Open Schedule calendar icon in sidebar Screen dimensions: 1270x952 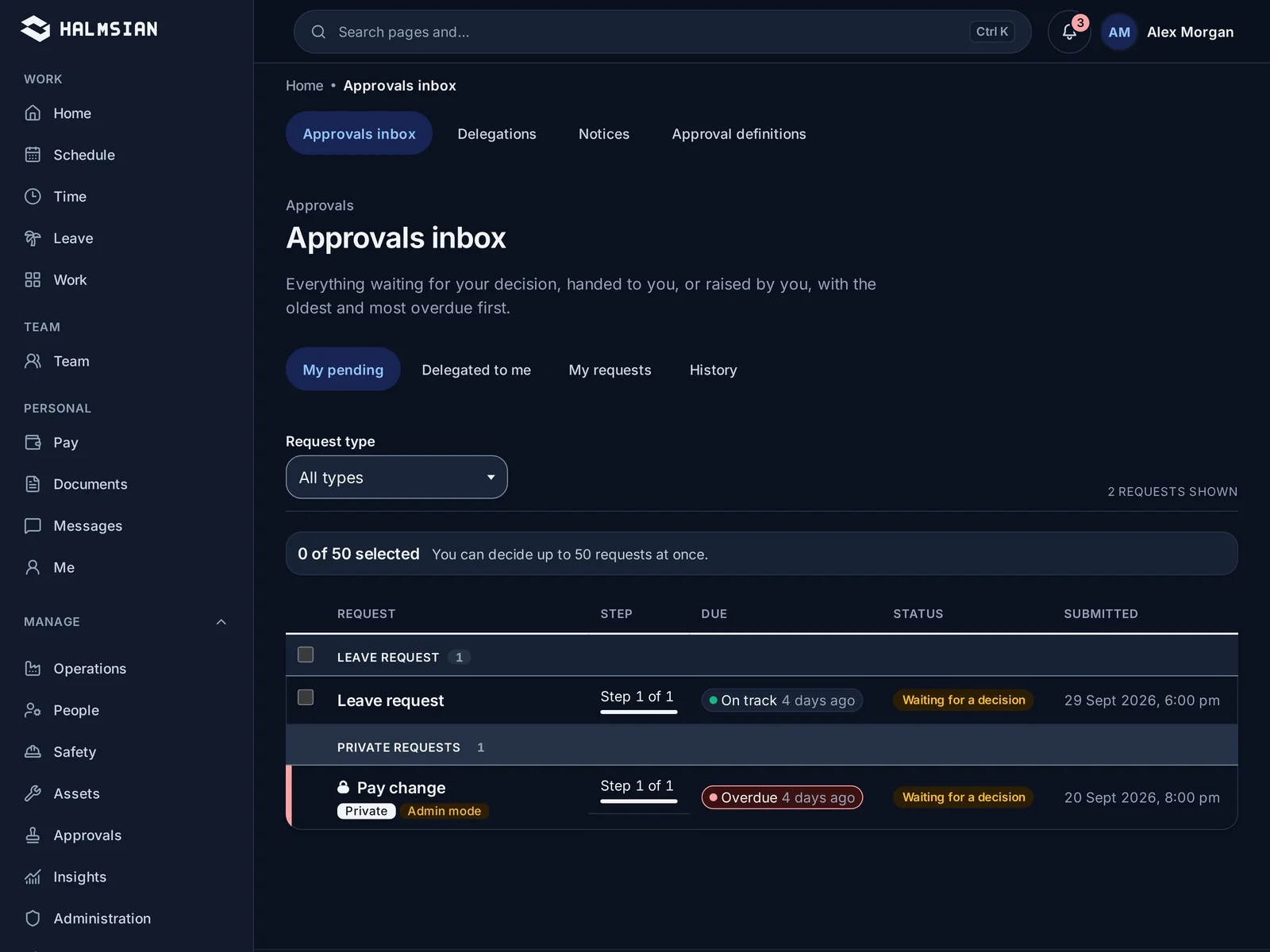33,155
